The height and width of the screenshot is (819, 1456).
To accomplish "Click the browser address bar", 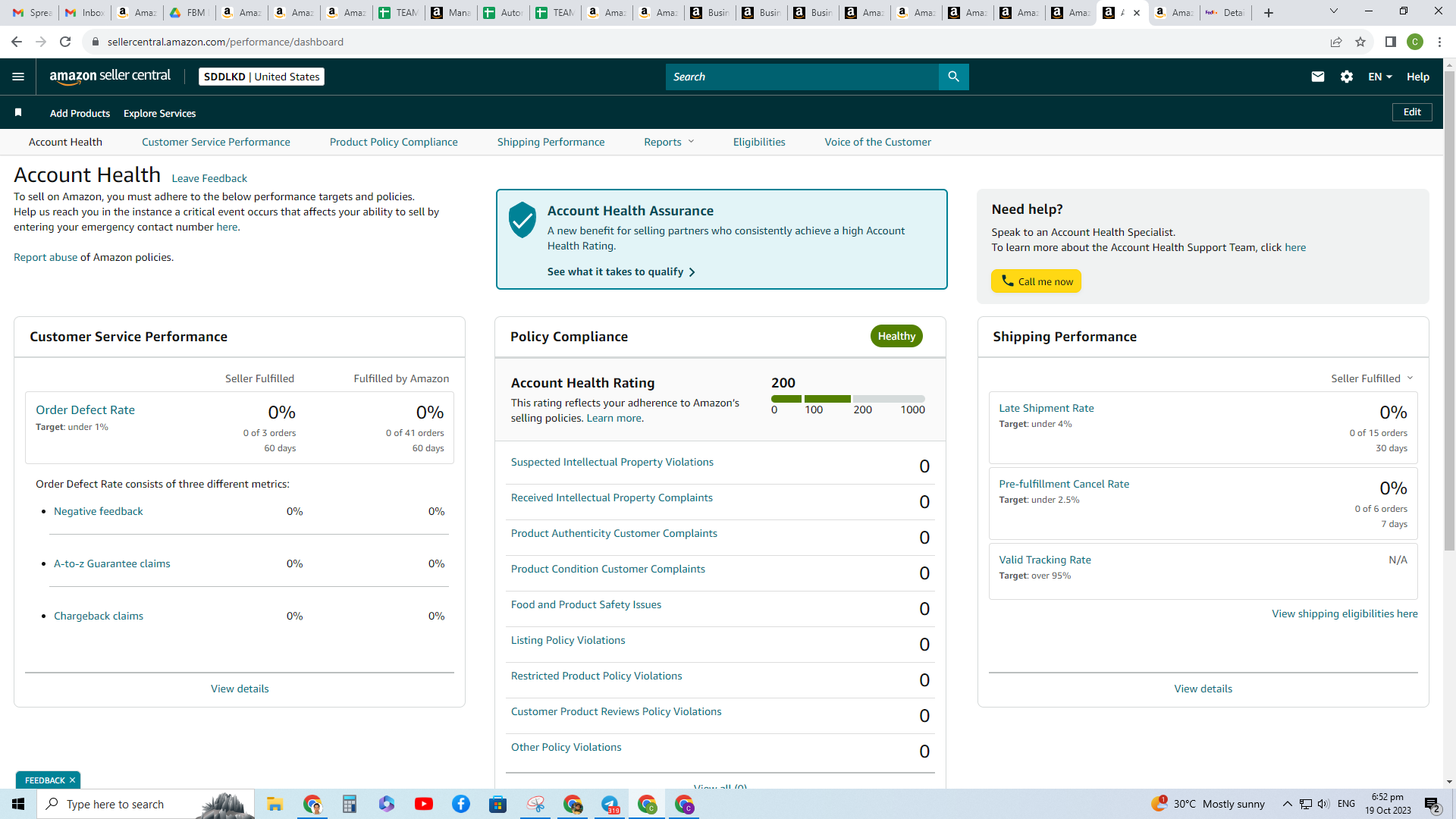I will point(705,42).
